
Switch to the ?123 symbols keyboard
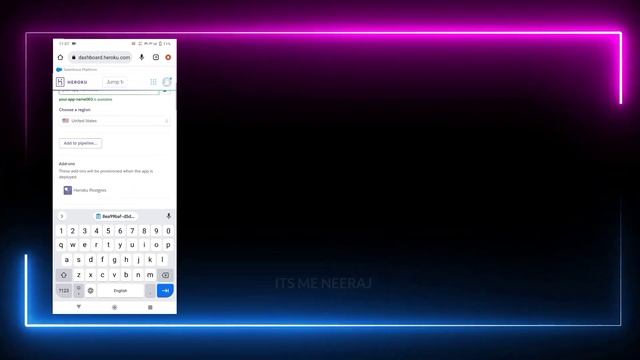64,291
